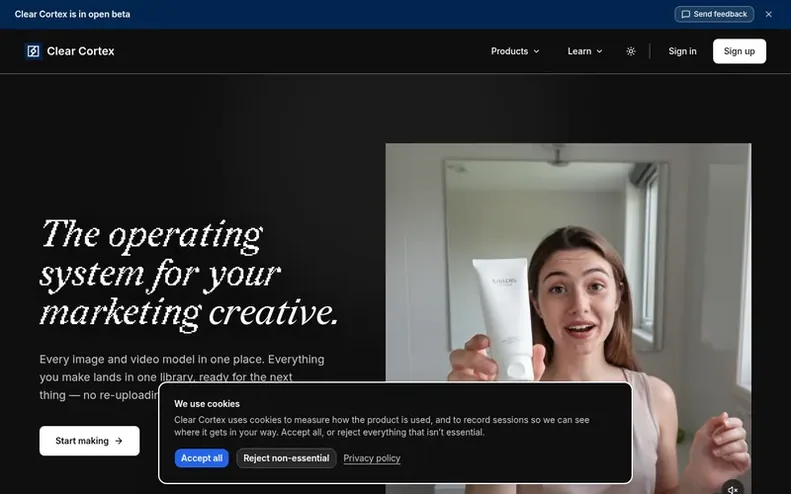Click the Clear Cortex logo icon
Image resolution: width=791 pixels, height=494 pixels.
click(x=33, y=51)
